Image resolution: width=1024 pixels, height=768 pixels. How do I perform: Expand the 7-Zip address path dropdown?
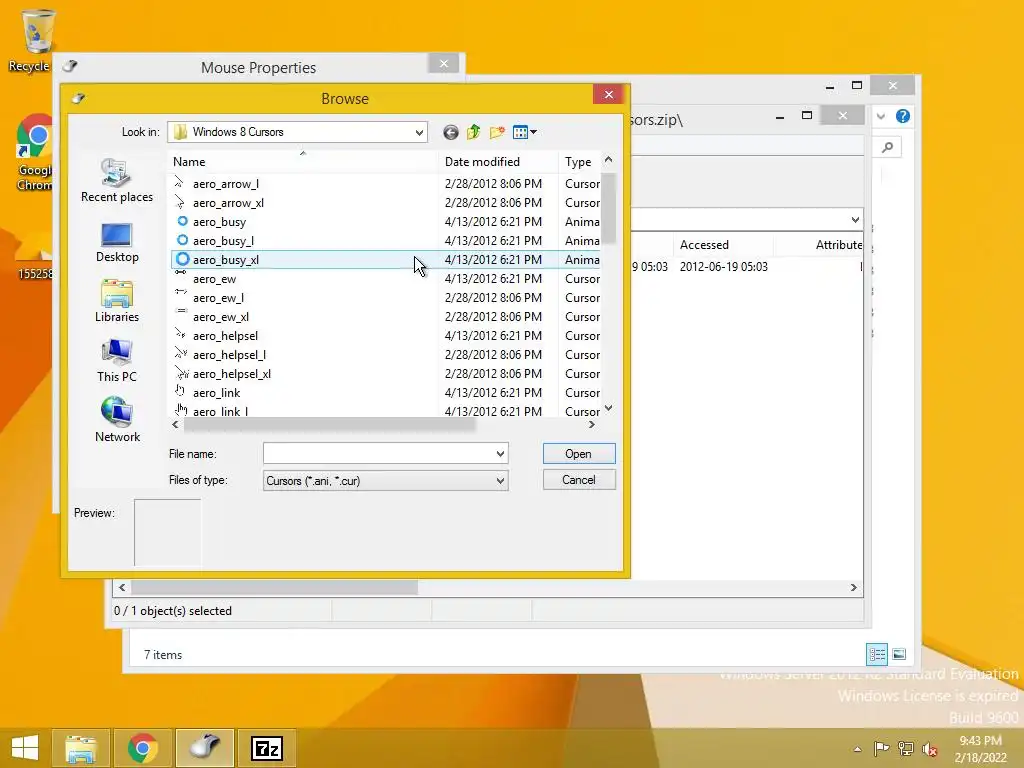(x=855, y=219)
